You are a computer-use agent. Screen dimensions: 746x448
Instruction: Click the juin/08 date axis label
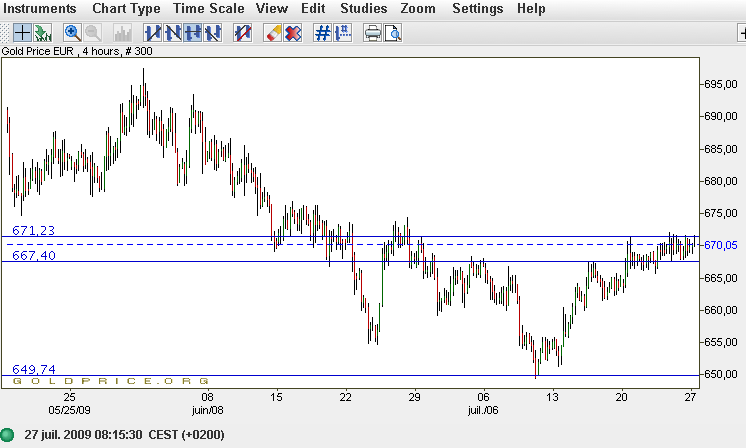(207, 410)
